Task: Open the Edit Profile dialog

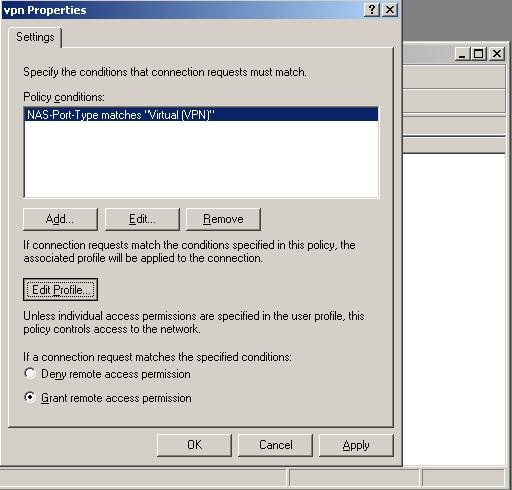Action: click(60, 290)
